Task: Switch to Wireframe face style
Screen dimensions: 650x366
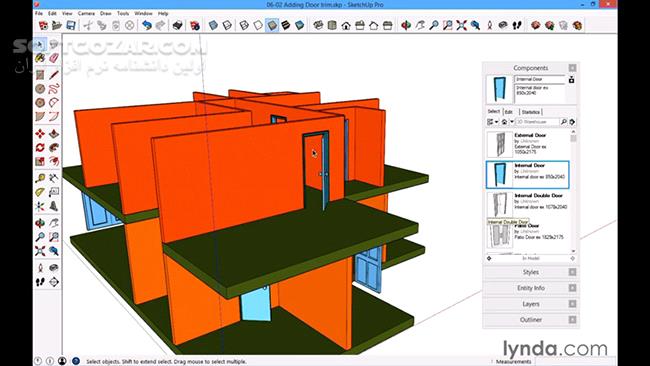Action: tap(244, 26)
